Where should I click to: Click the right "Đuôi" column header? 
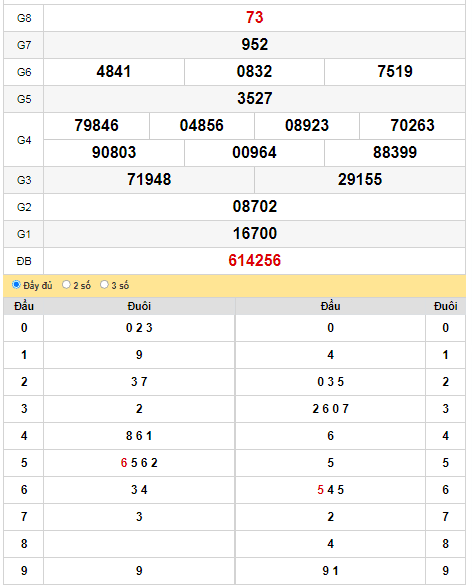click(x=445, y=306)
